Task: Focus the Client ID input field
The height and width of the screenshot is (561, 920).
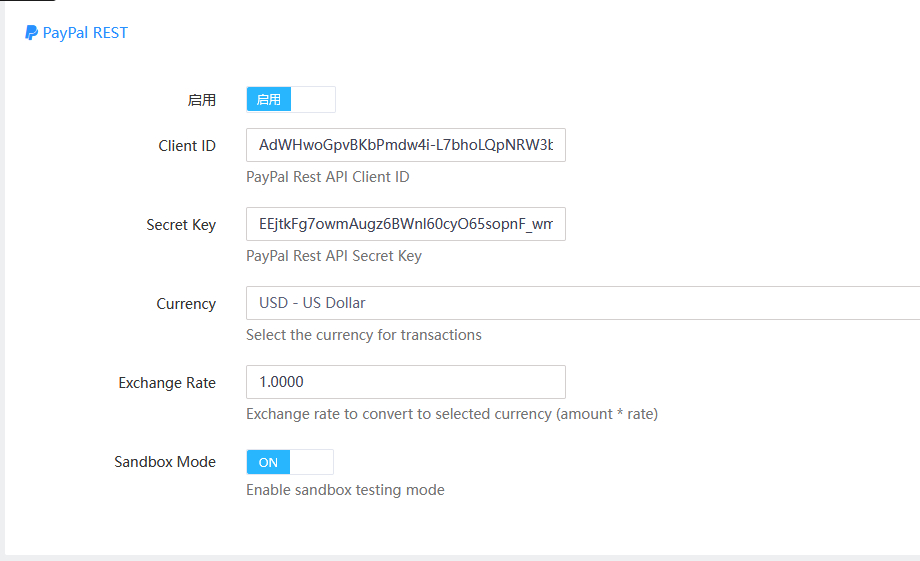Action: pyautogui.click(x=405, y=145)
